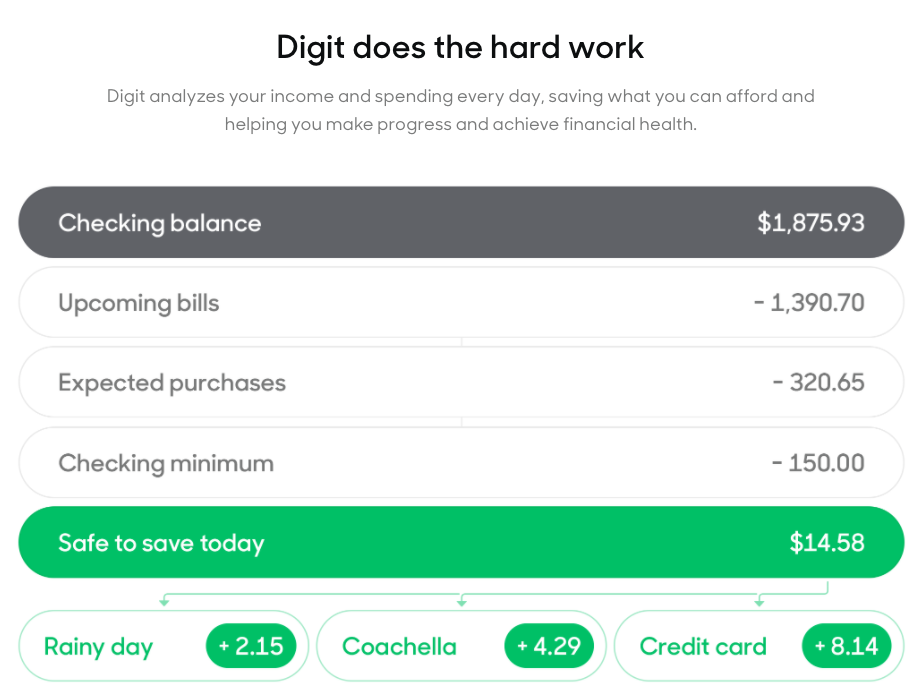Click the $14.58 savings amount
This screenshot has width=914, height=696.
coord(827,543)
